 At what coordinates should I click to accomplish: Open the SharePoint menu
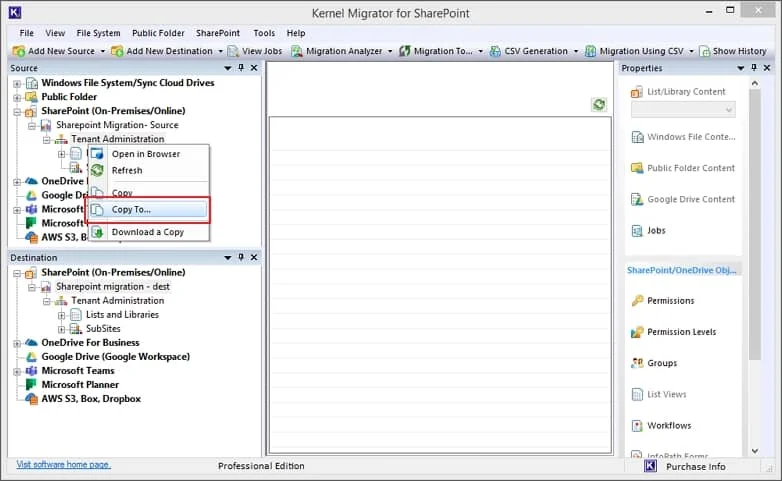pos(217,33)
